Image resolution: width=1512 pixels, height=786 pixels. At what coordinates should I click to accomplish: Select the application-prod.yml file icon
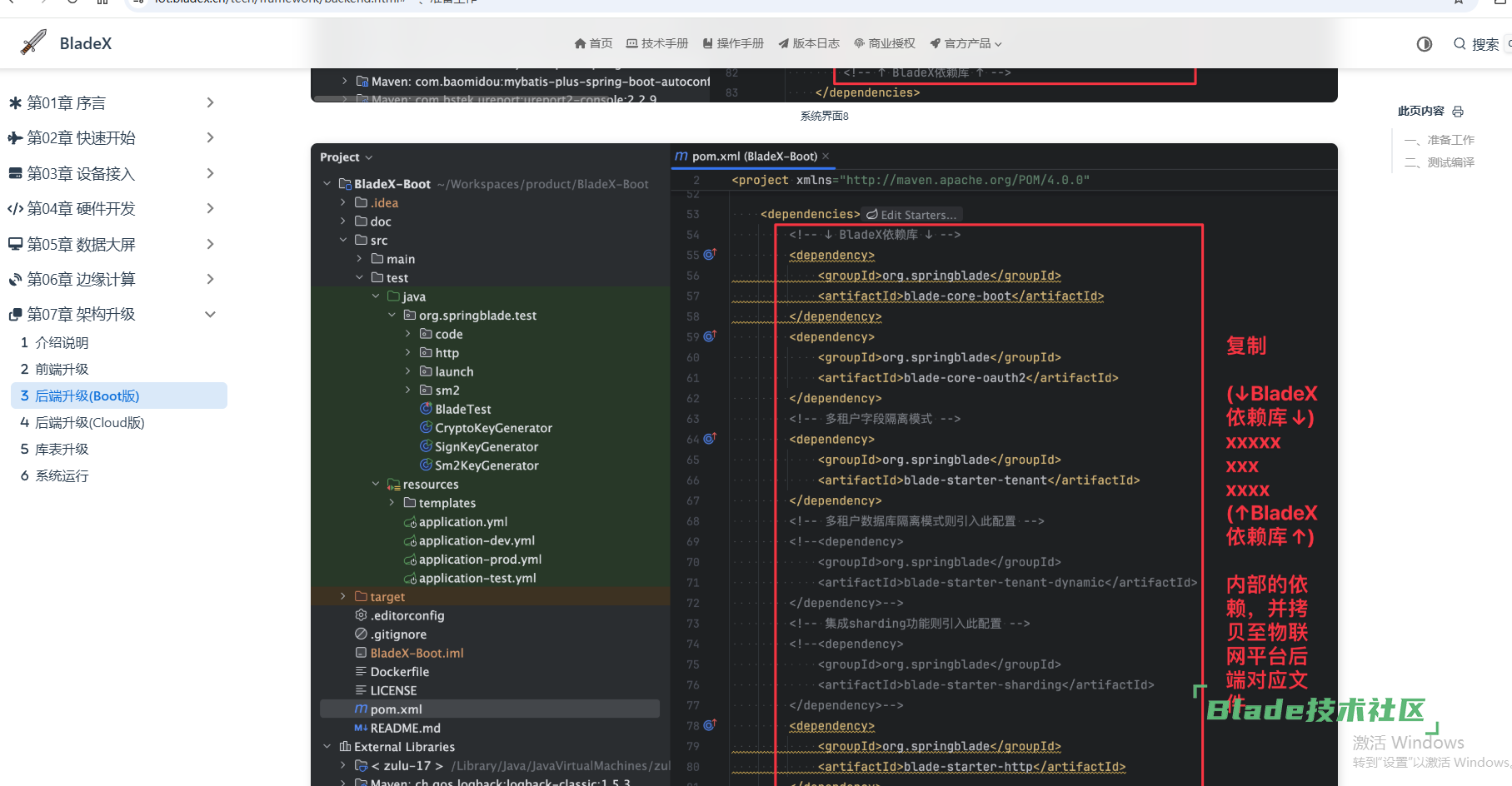(x=410, y=560)
